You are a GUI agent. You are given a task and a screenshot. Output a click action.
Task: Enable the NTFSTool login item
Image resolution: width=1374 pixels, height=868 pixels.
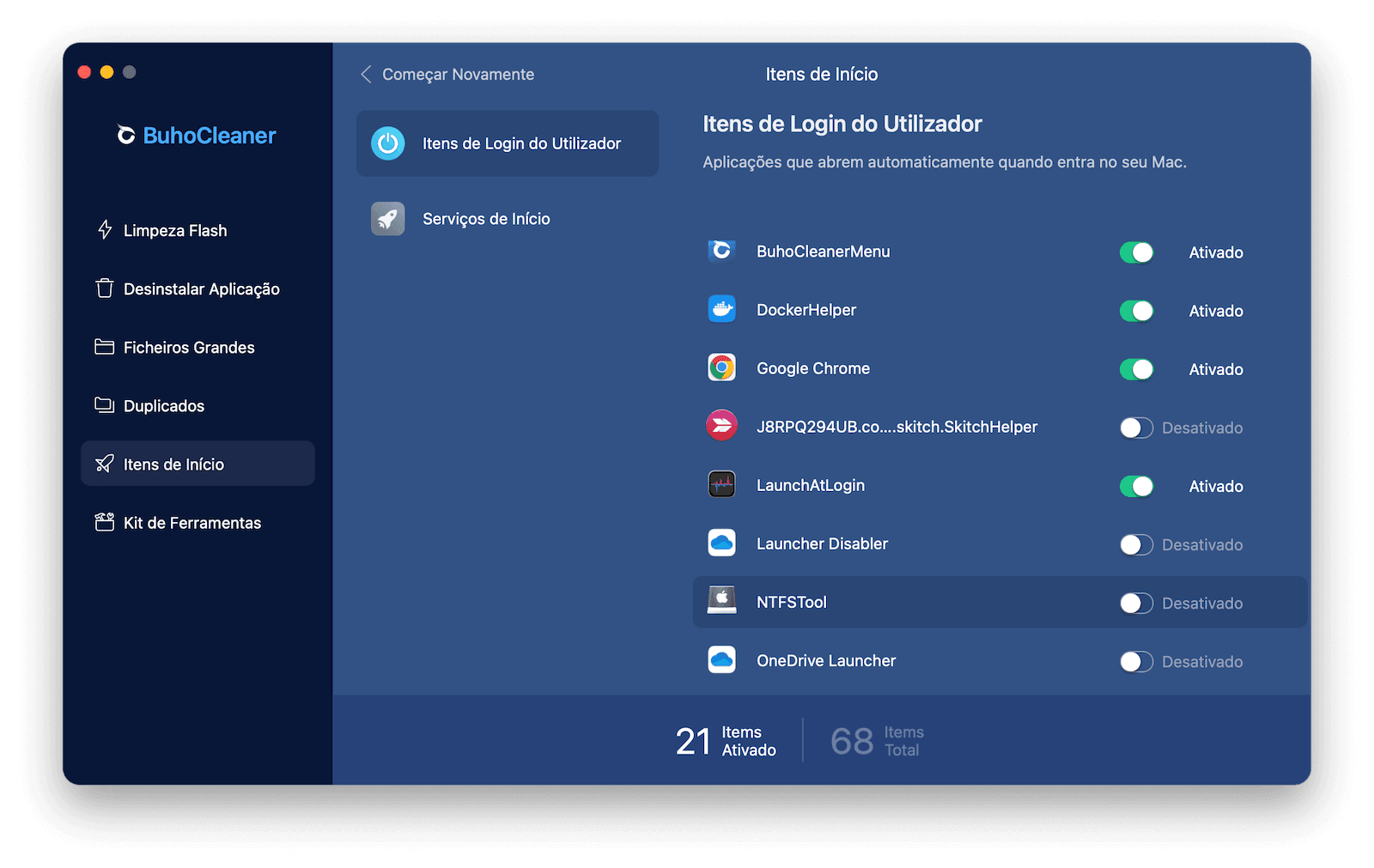click(x=1136, y=603)
